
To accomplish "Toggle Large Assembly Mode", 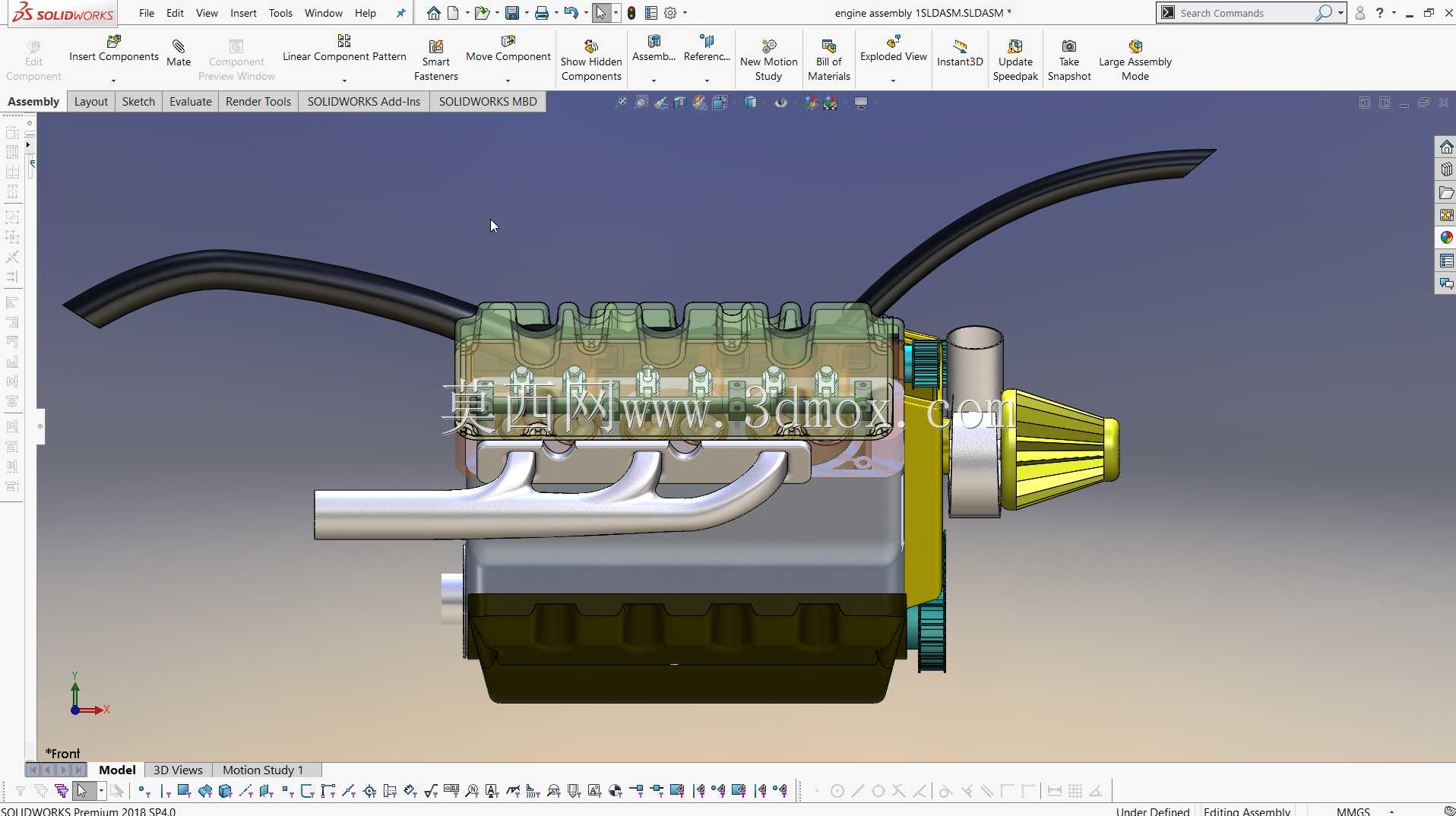I will click(1135, 61).
